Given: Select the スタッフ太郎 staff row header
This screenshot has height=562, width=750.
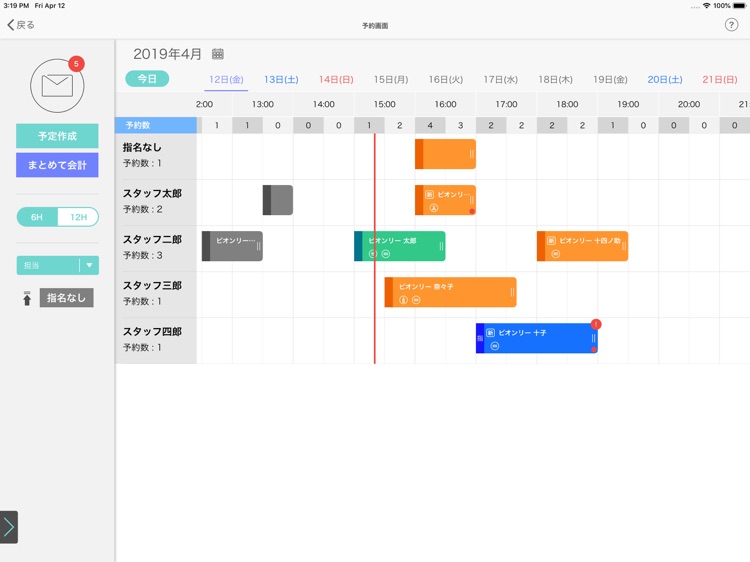Looking at the screenshot, I should [156, 201].
